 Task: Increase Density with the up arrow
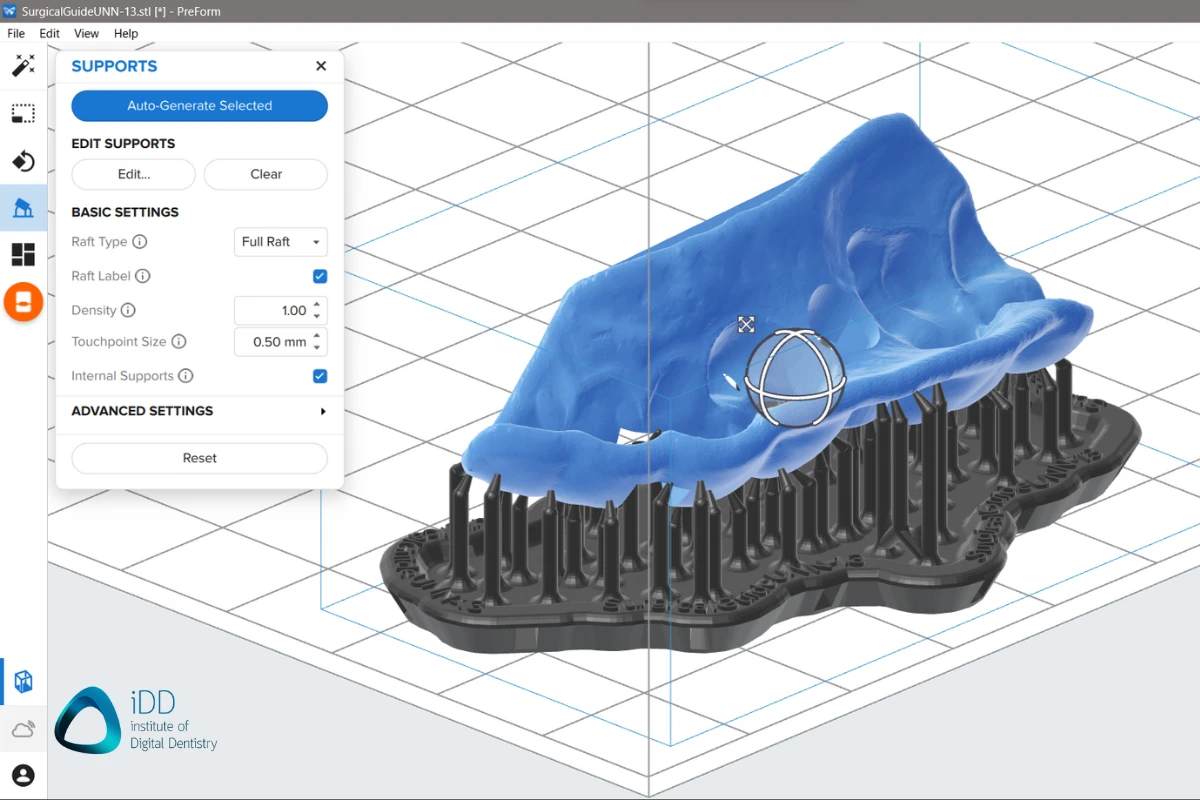point(317,305)
